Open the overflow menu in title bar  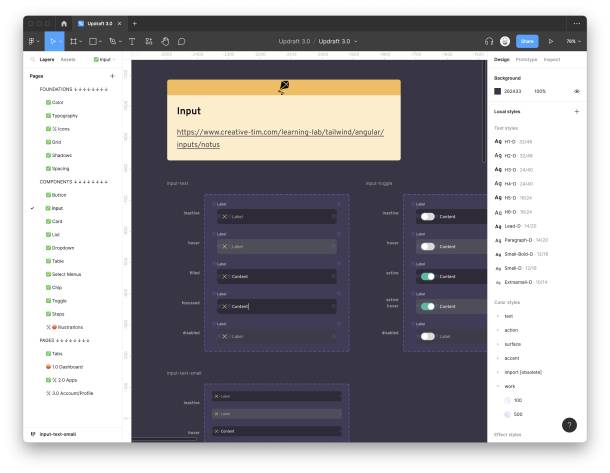click(577, 23)
